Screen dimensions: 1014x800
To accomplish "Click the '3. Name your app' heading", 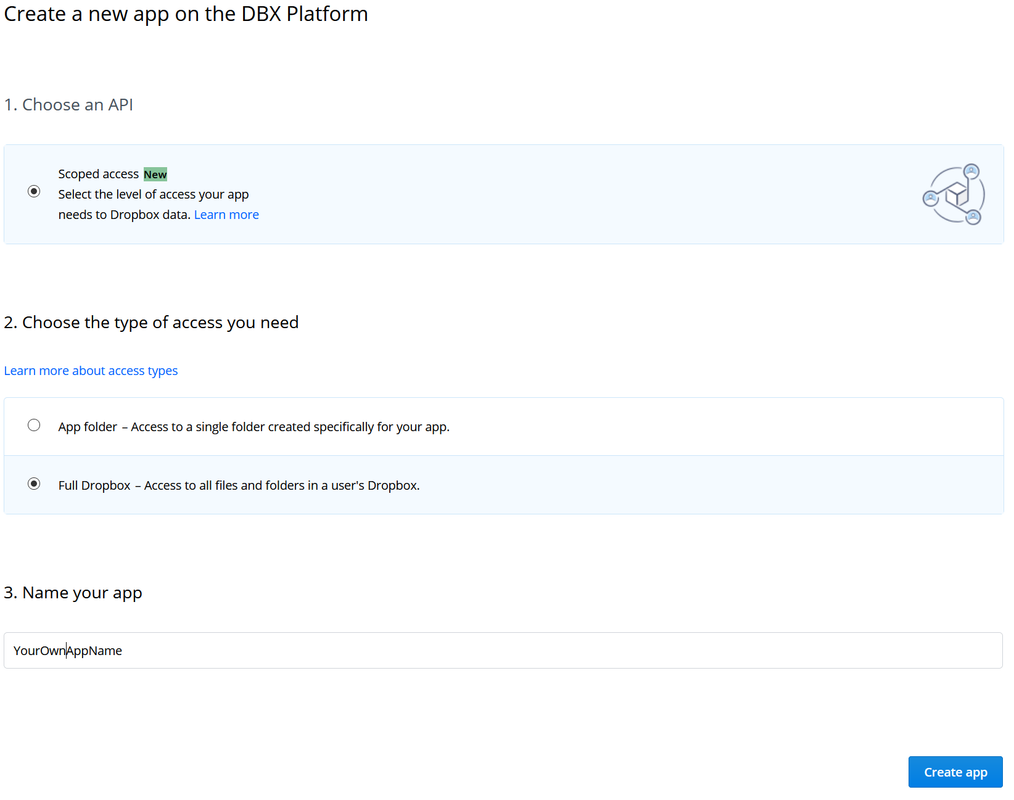I will click(73, 593).
